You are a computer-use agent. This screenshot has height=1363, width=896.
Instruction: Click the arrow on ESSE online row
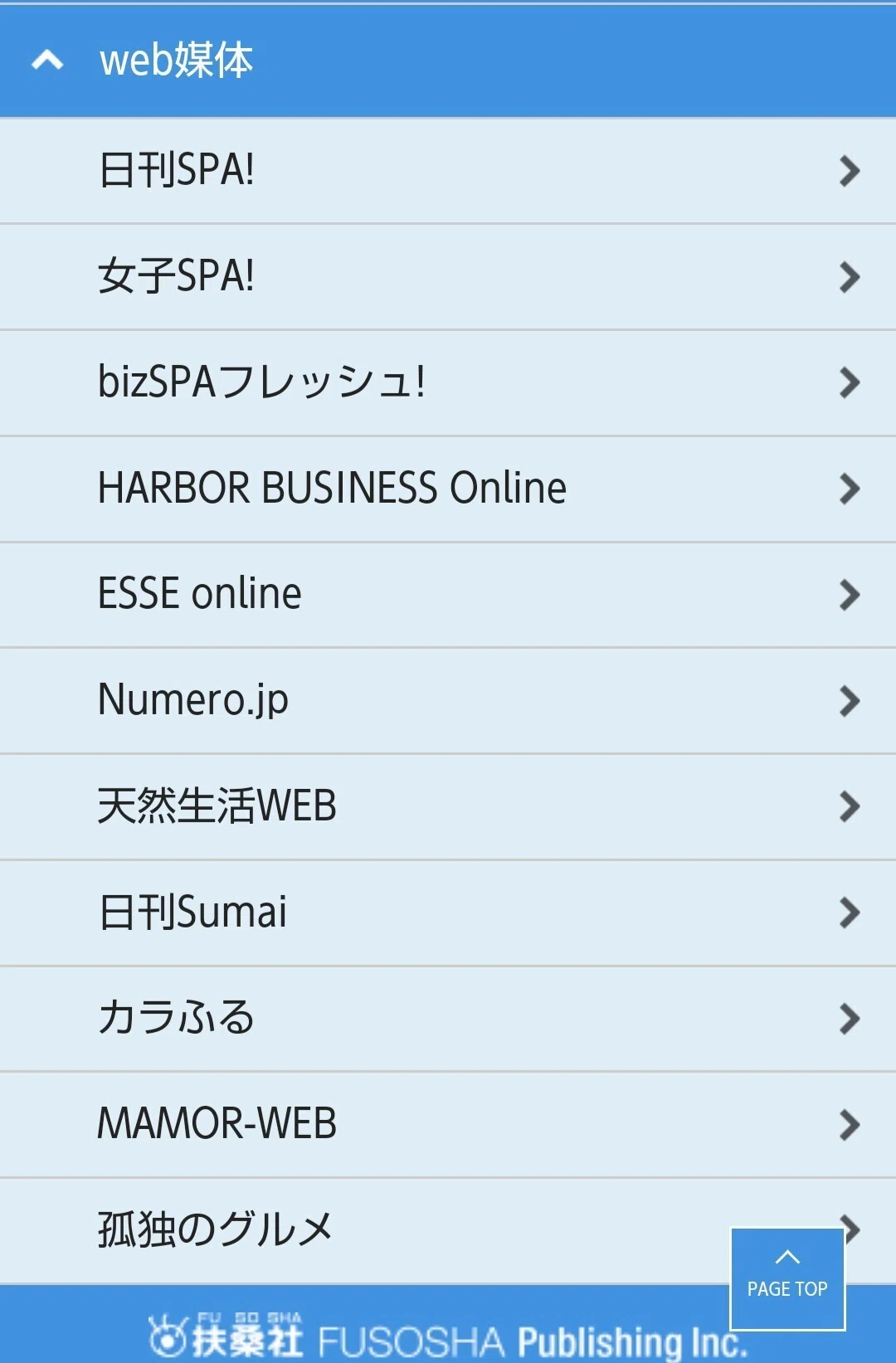click(x=849, y=595)
